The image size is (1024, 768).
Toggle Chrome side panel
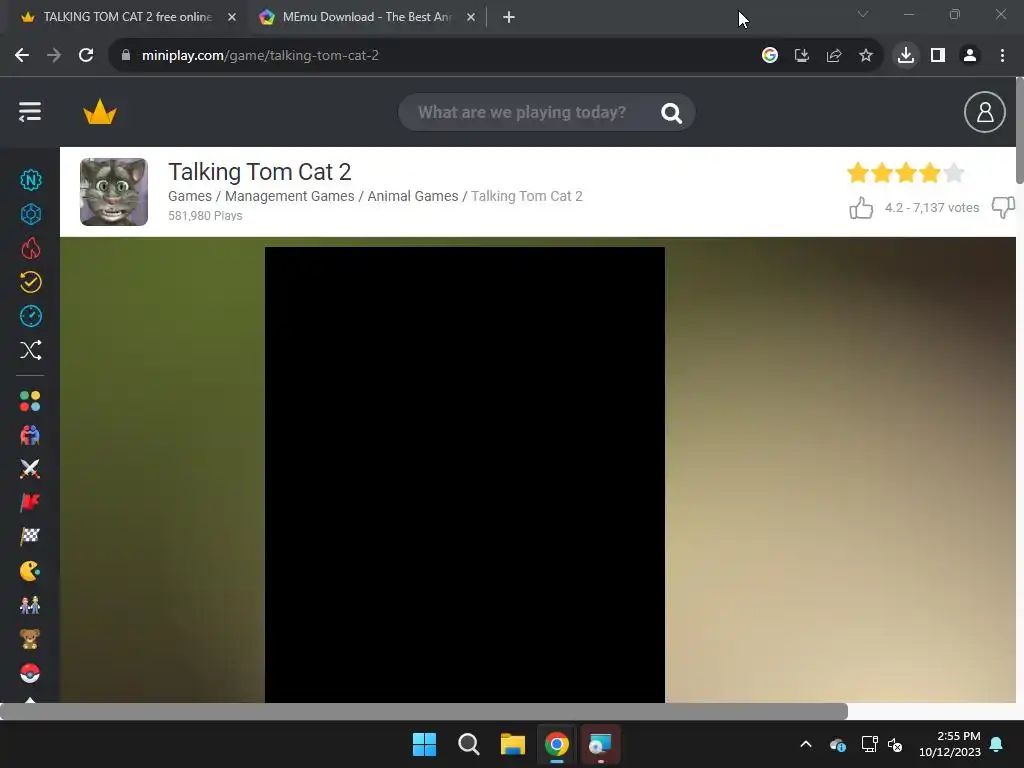(x=938, y=56)
